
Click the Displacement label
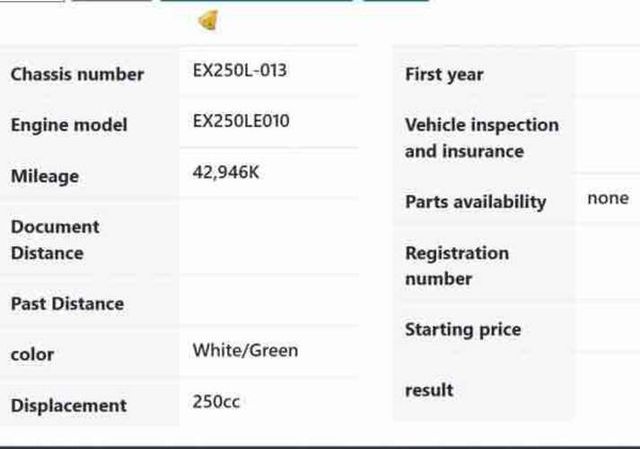(x=68, y=406)
